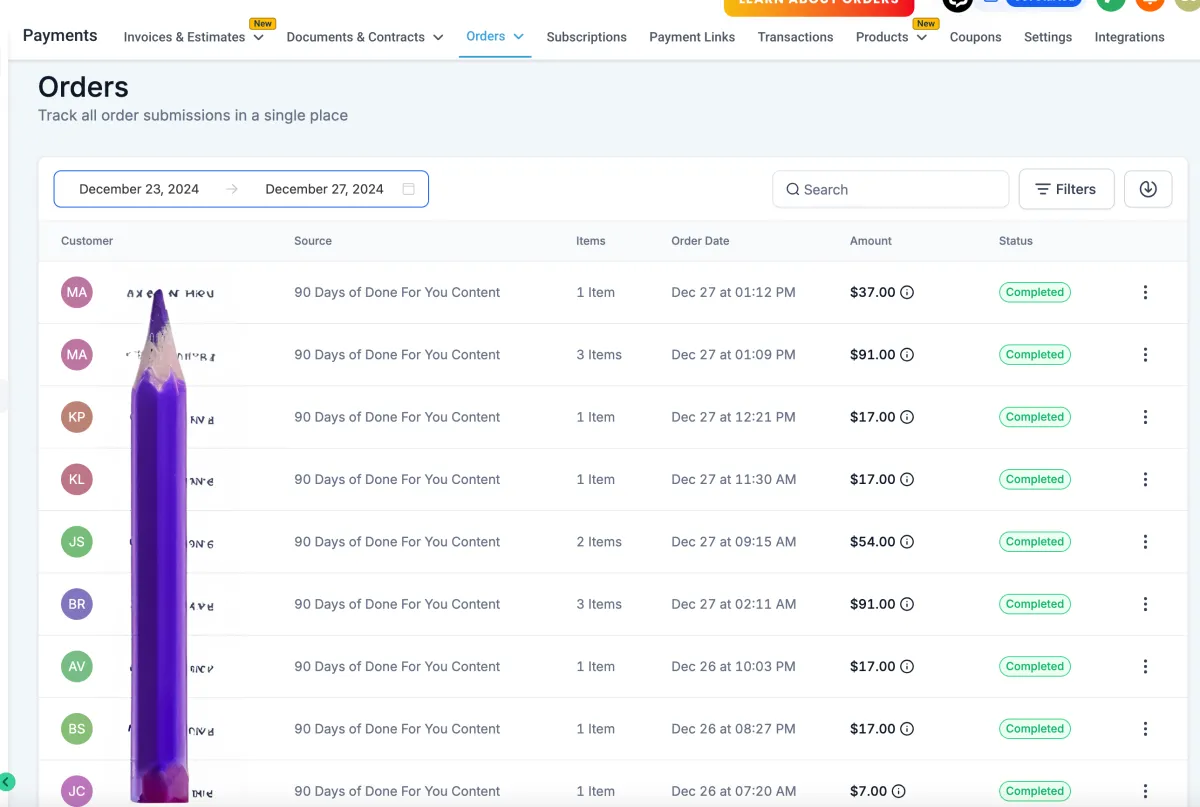1200x807 pixels.
Task: Click '2 Items' in the JS order row
Action: coord(599,542)
